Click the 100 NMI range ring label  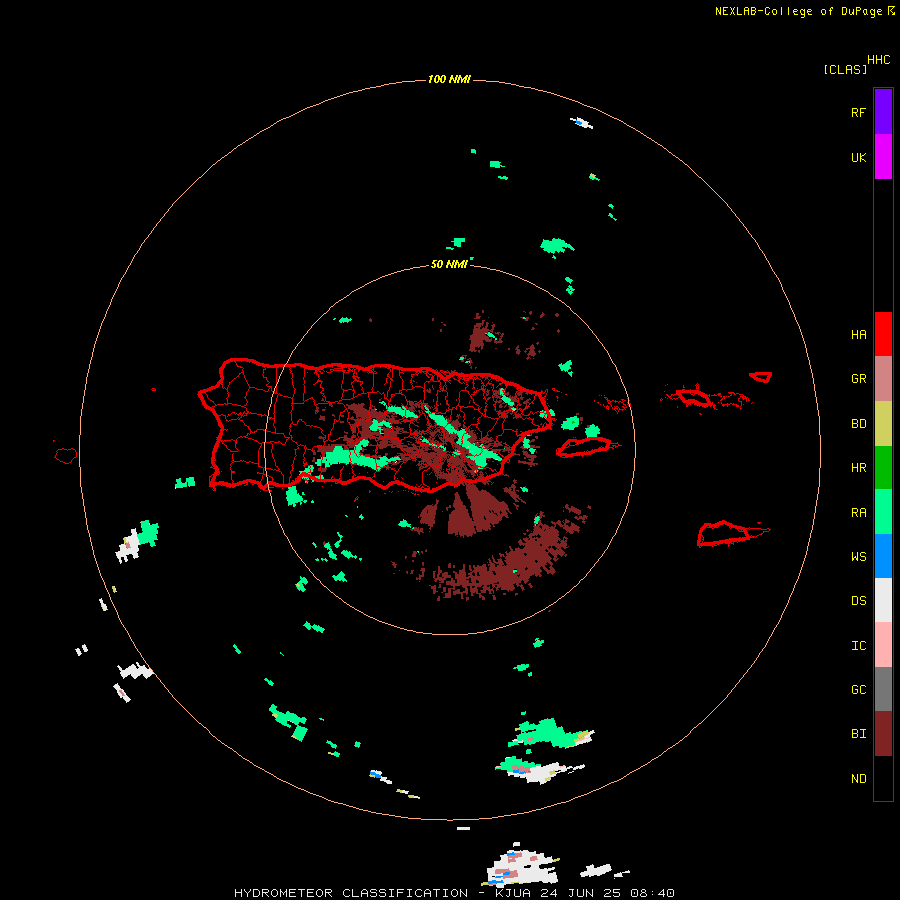click(449, 79)
